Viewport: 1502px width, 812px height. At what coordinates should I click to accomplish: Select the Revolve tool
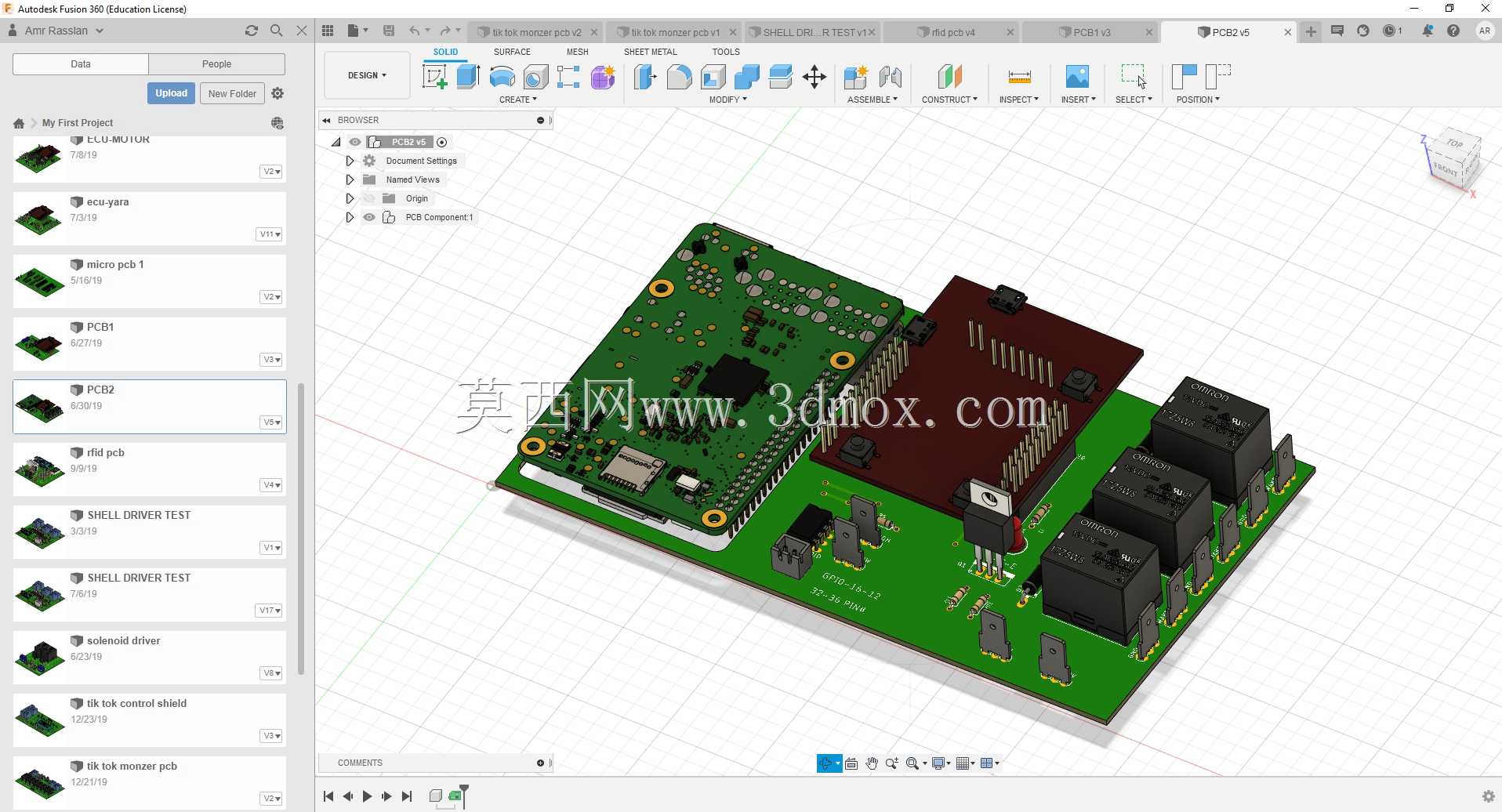[x=502, y=77]
